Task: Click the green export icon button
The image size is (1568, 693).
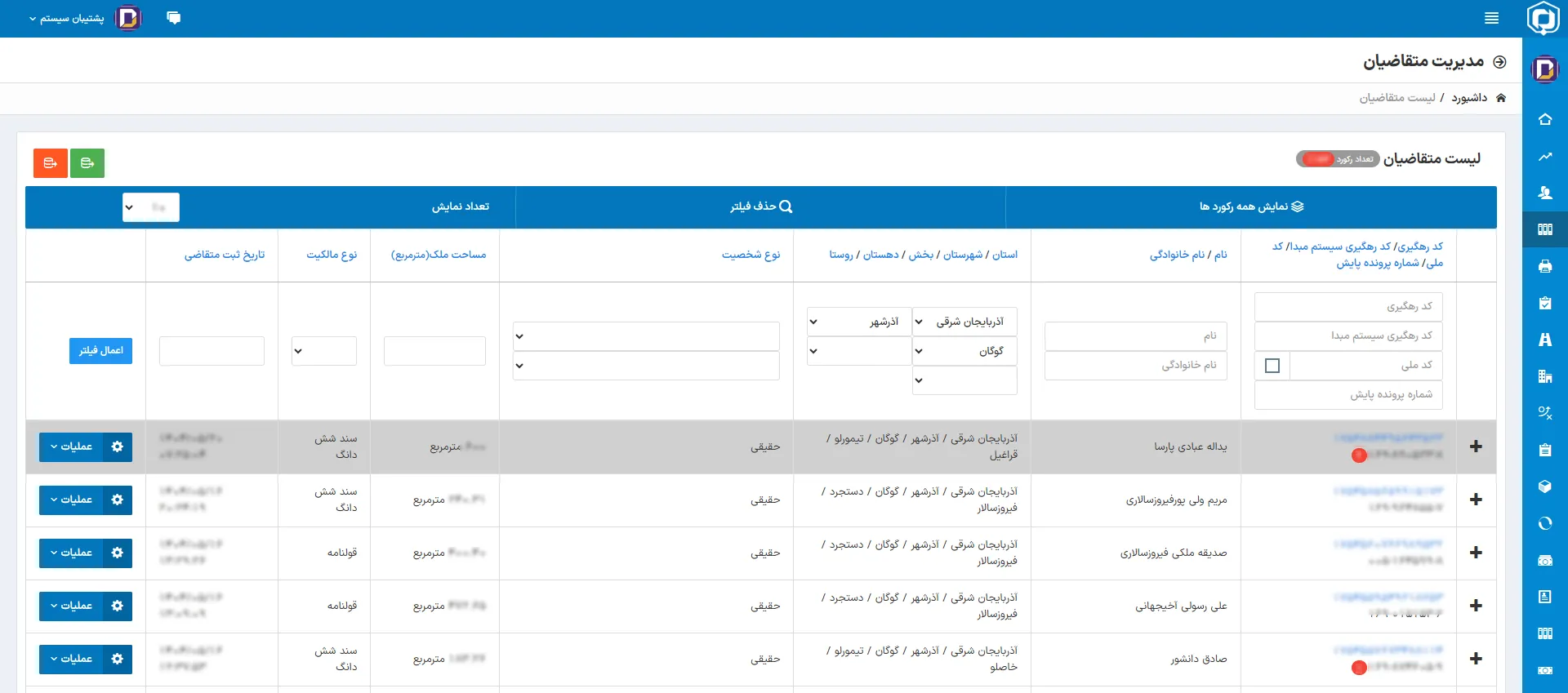Action: pos(87,163)
